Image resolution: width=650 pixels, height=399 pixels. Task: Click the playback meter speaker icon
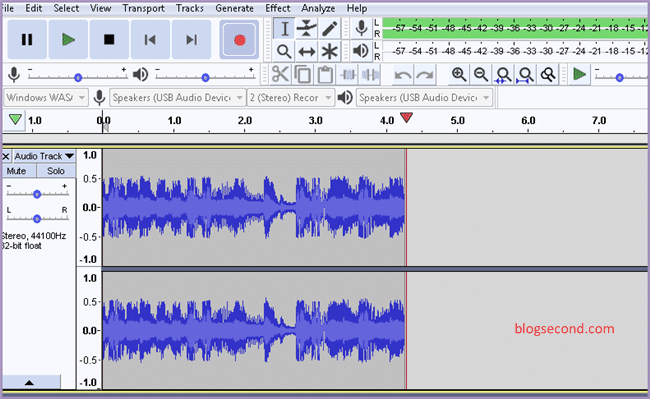pyautogui.click(x=361, y=51)
